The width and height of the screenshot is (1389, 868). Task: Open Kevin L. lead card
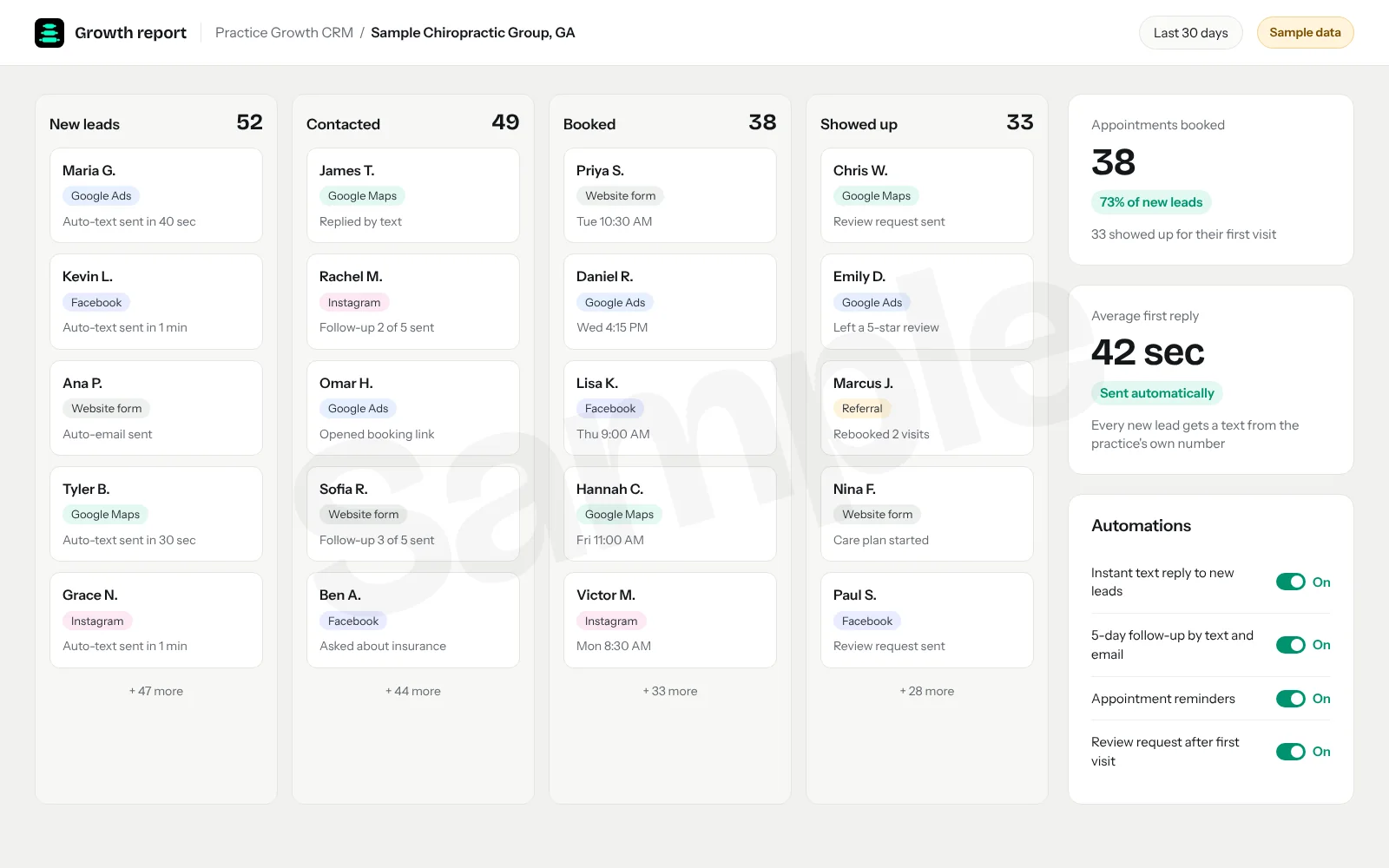pos(156,301)
